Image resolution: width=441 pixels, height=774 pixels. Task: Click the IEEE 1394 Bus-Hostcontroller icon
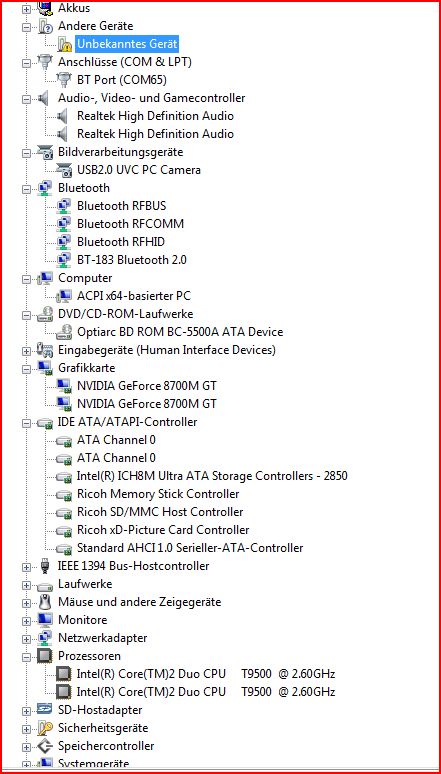(x=45, y=566)
